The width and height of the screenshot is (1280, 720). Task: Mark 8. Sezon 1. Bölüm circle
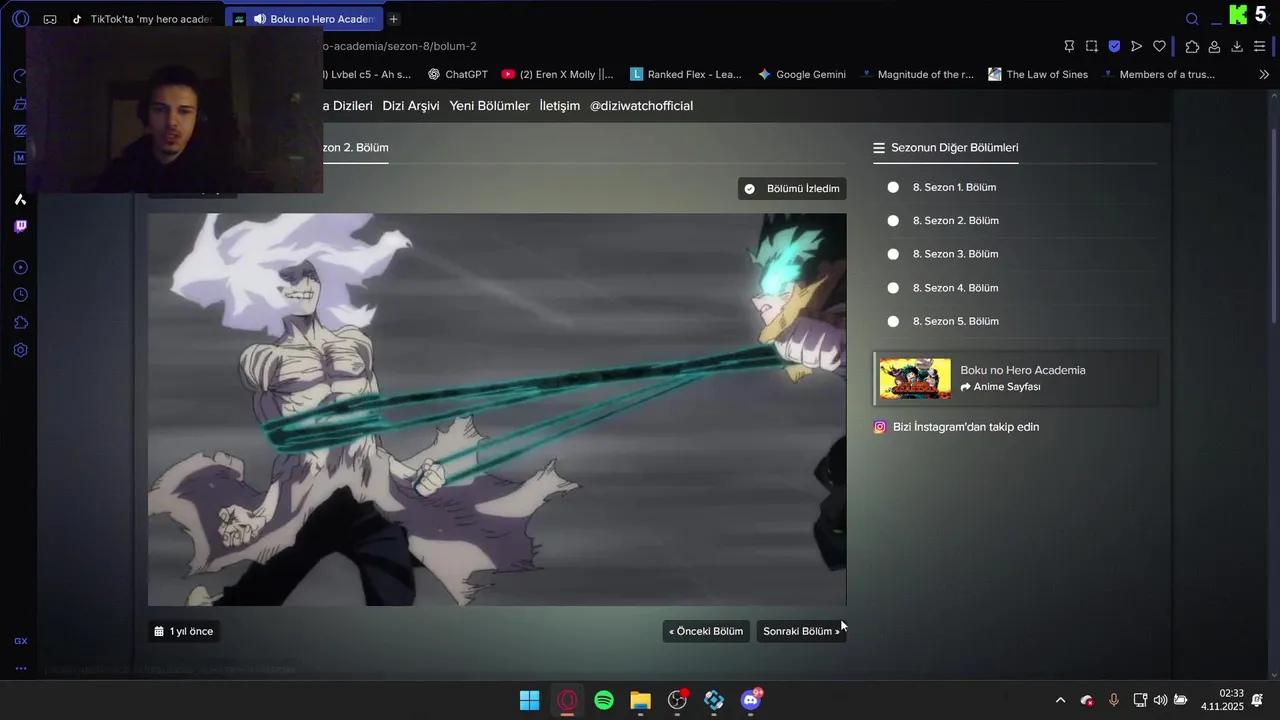coord(893,187)
